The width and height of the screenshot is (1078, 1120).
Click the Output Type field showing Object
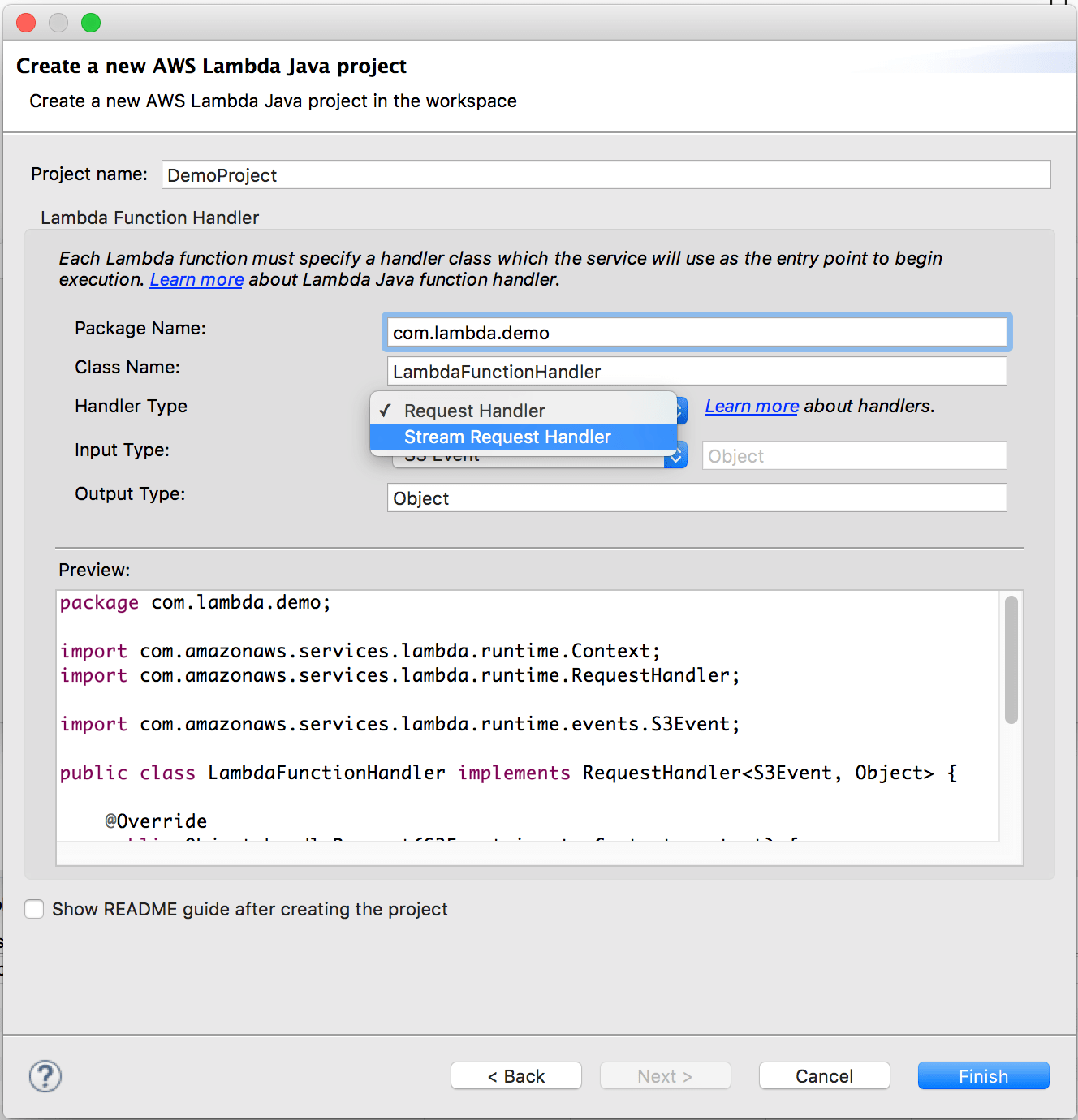click(696, 498)
